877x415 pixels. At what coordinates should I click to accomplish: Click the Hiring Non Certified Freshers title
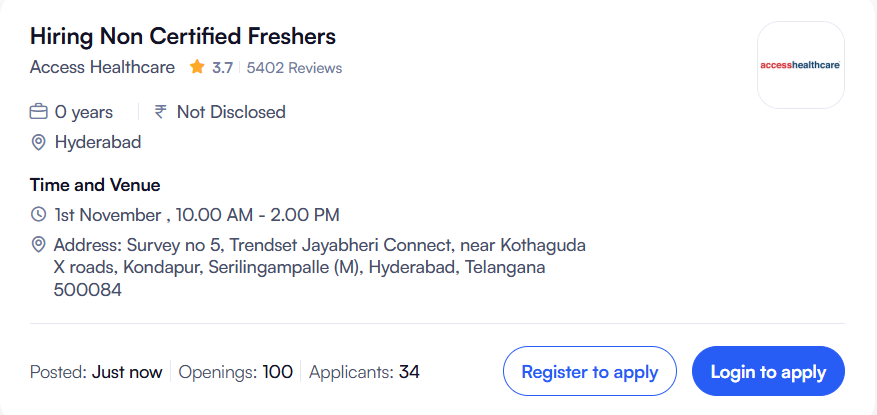point(183,37)
